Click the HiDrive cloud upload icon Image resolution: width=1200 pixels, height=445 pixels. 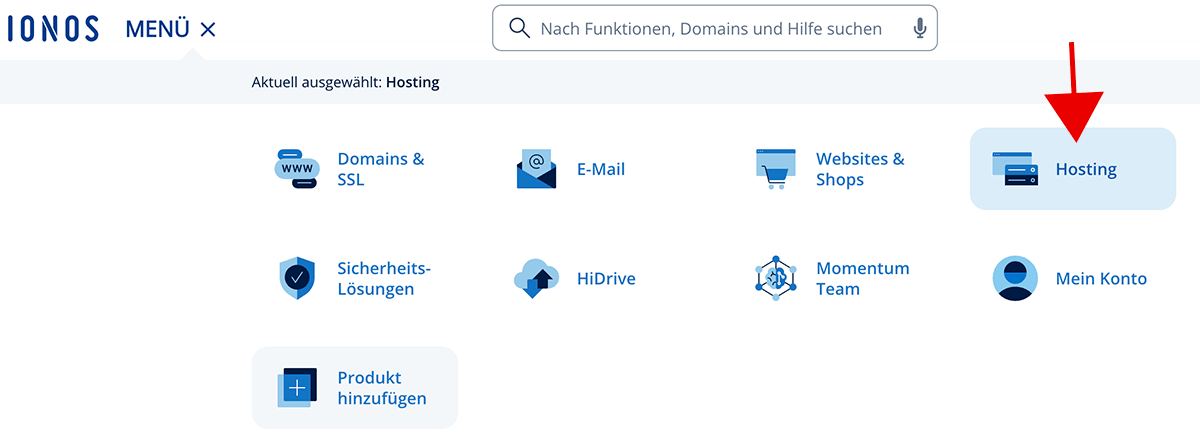[x=536, y=278]
